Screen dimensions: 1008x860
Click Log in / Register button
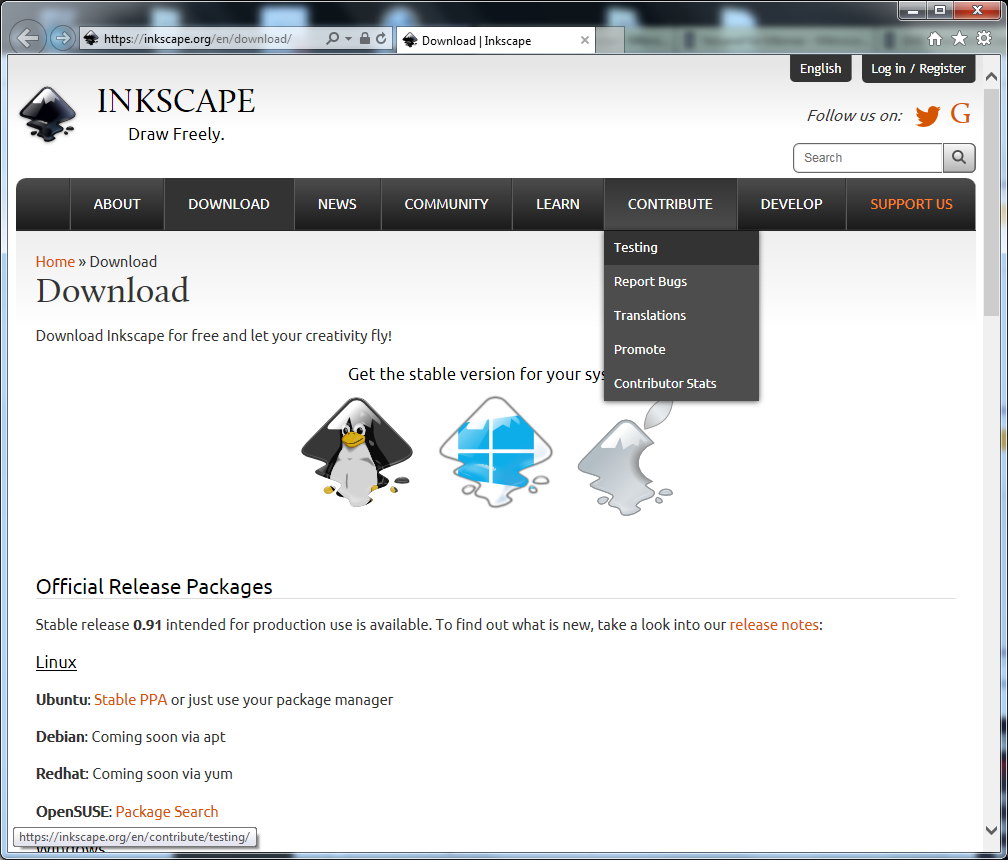tap(918, 68)
